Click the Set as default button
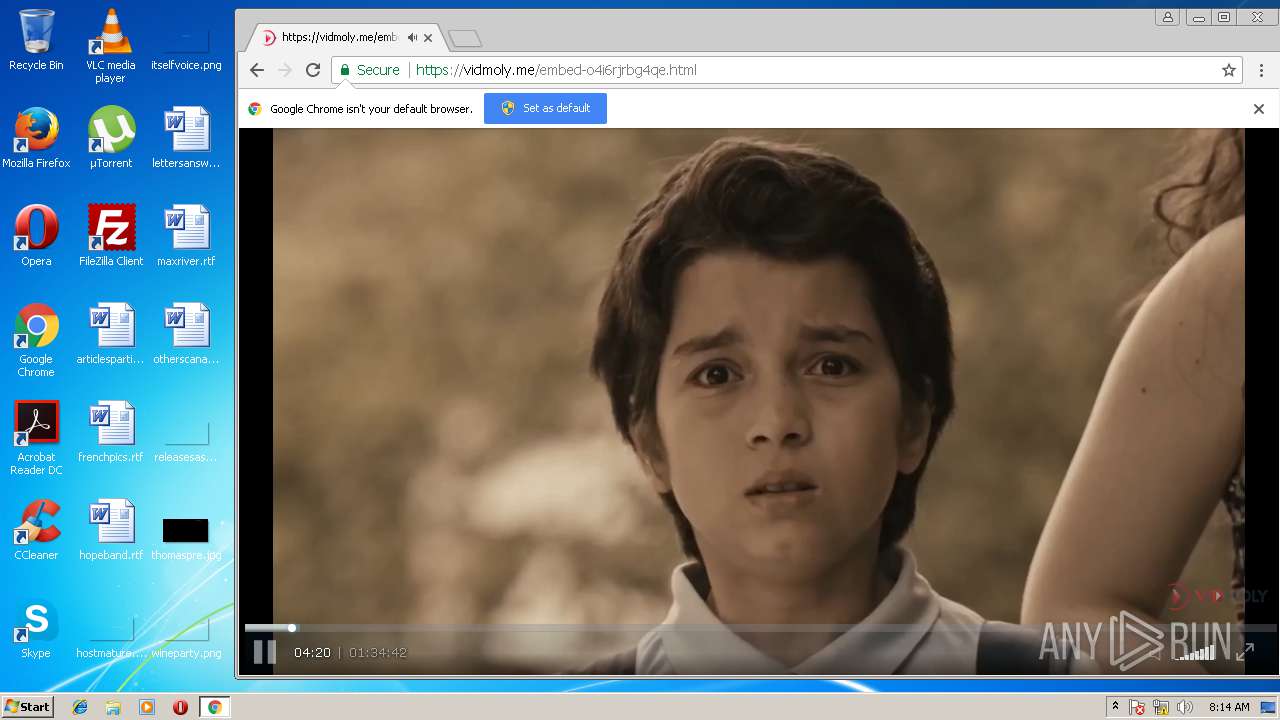 click(x=545, y=108)
